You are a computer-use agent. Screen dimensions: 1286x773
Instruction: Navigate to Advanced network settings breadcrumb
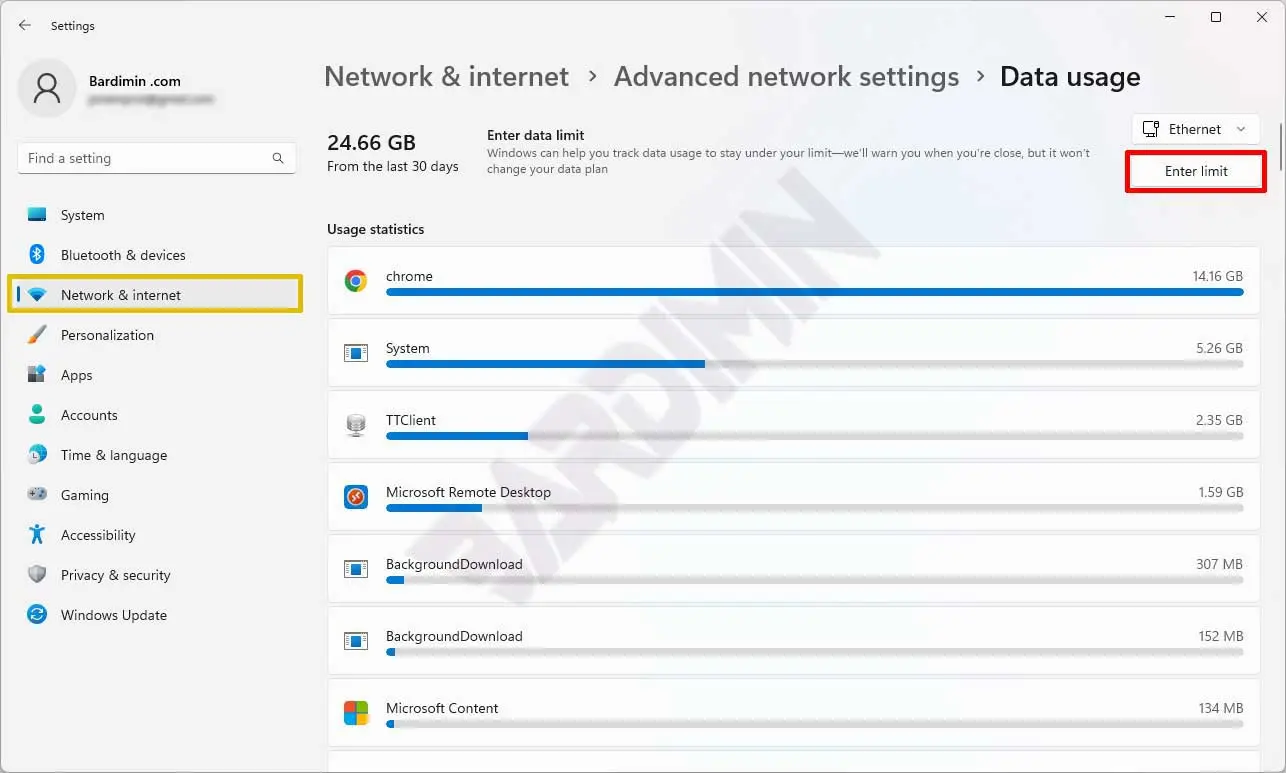click(786, 77)
